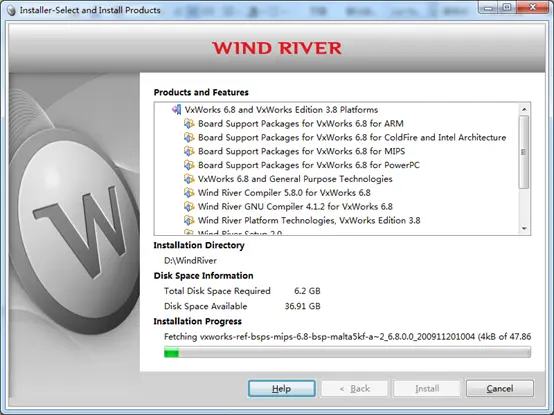
Task: Click the Installation Directory heading
Action: coord(199,245)
